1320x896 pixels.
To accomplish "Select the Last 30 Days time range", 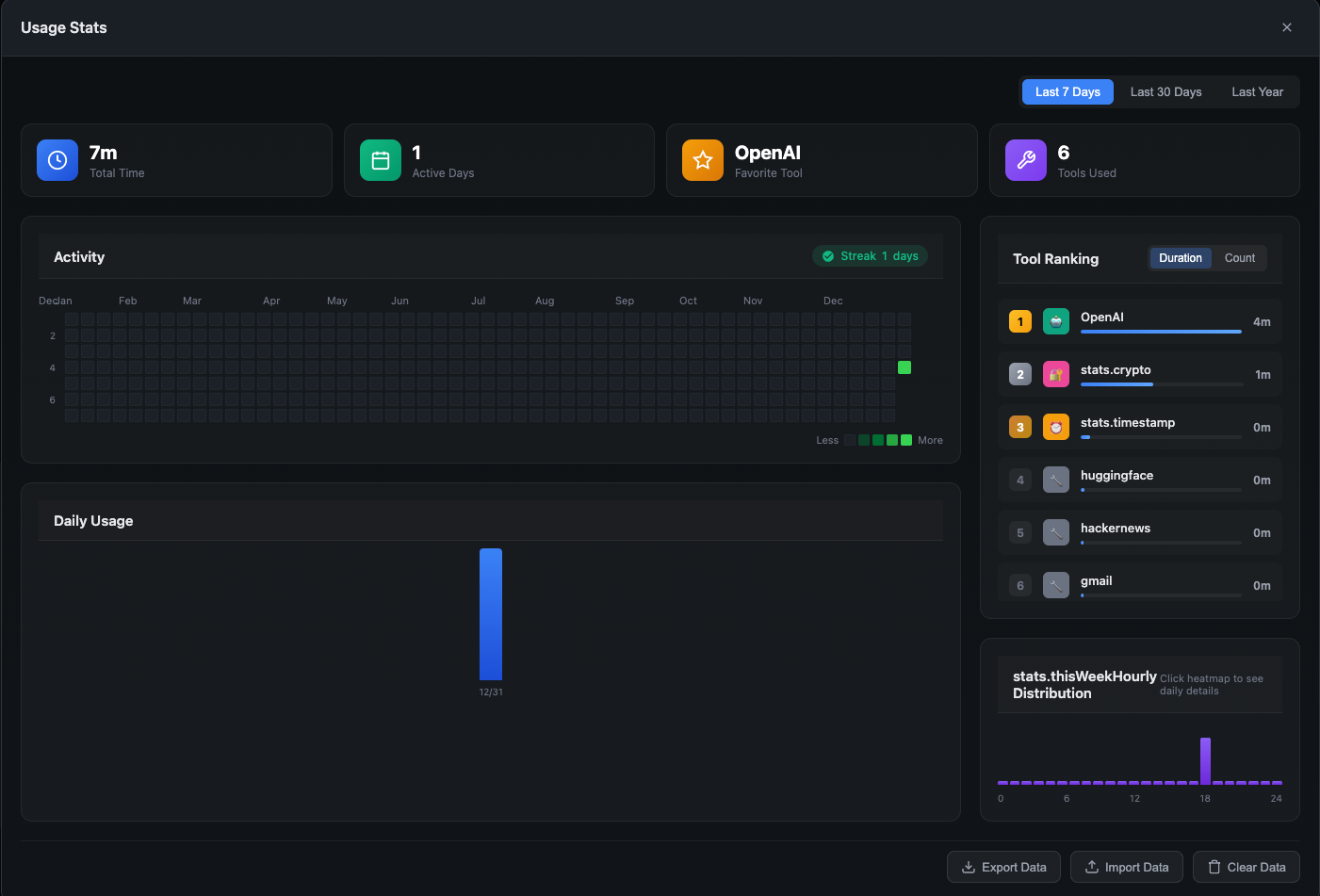I will (x=1165, y=91).
